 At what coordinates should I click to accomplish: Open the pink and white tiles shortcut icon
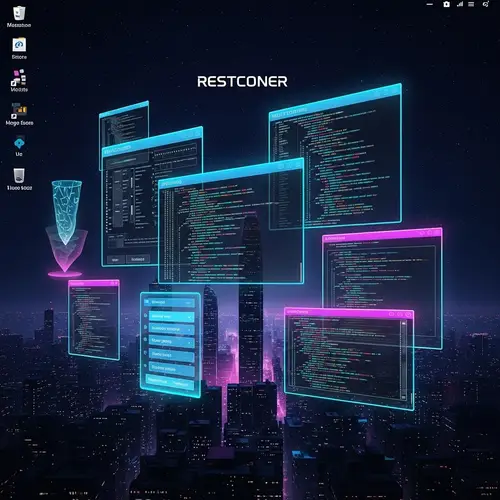coord(19,77)
